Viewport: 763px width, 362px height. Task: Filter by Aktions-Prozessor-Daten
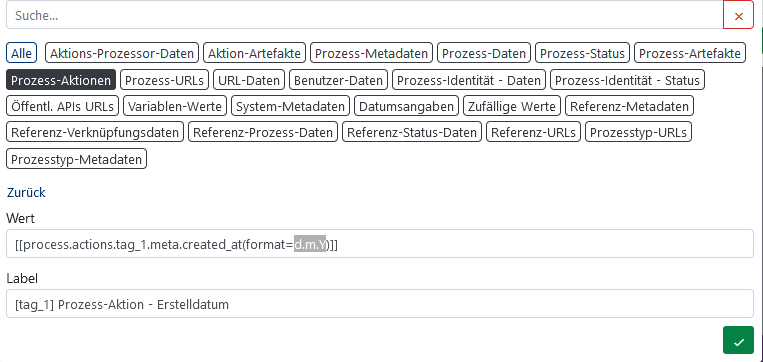coord(122,53)
